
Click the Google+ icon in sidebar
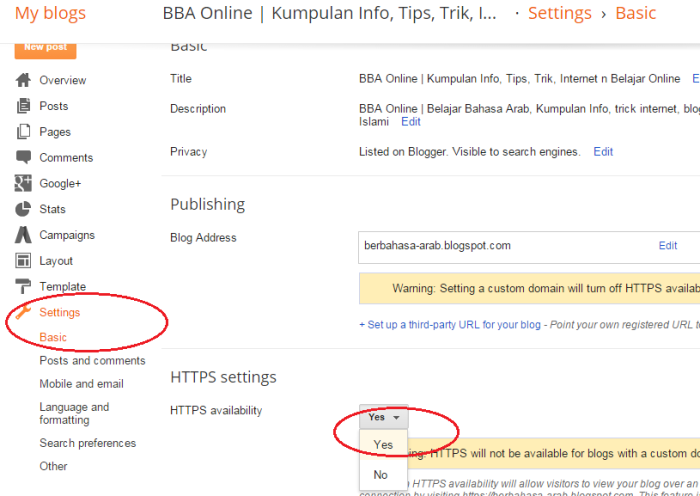click(23, 184)
